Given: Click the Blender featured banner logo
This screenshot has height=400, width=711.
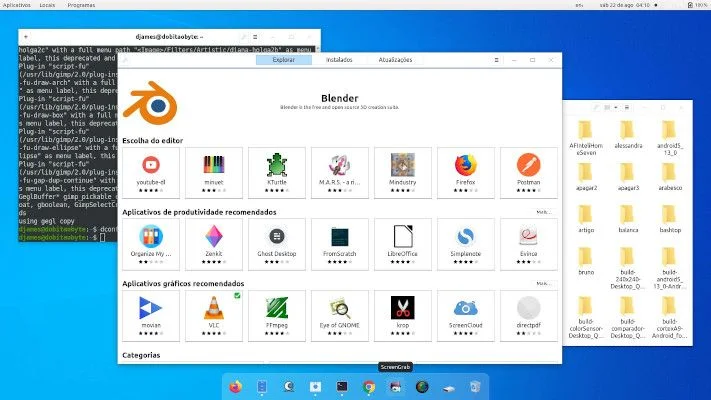Looking at the screenshot, I should [x=150, y=103].
